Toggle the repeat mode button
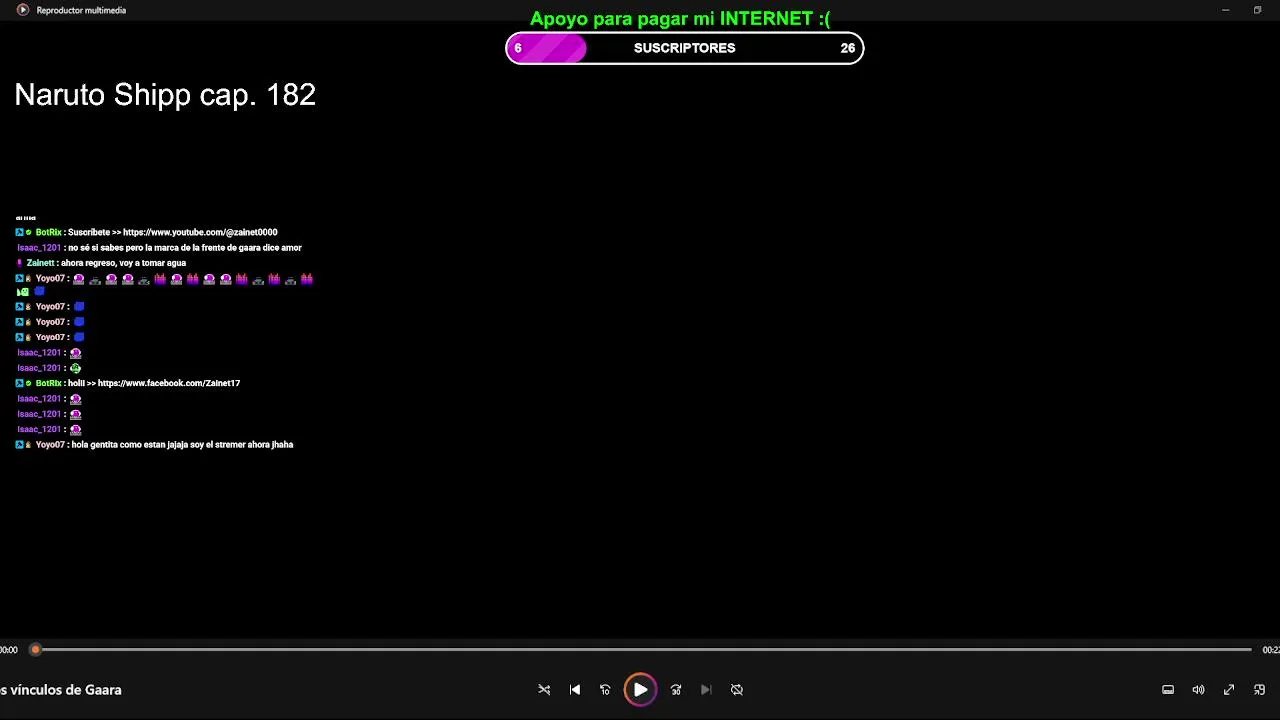This screenshot has width=1280, height=720. point(737,689)
